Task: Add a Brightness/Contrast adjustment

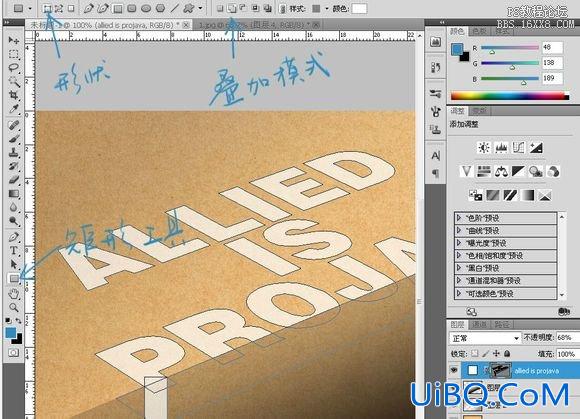Action: (x=483, y=148)
